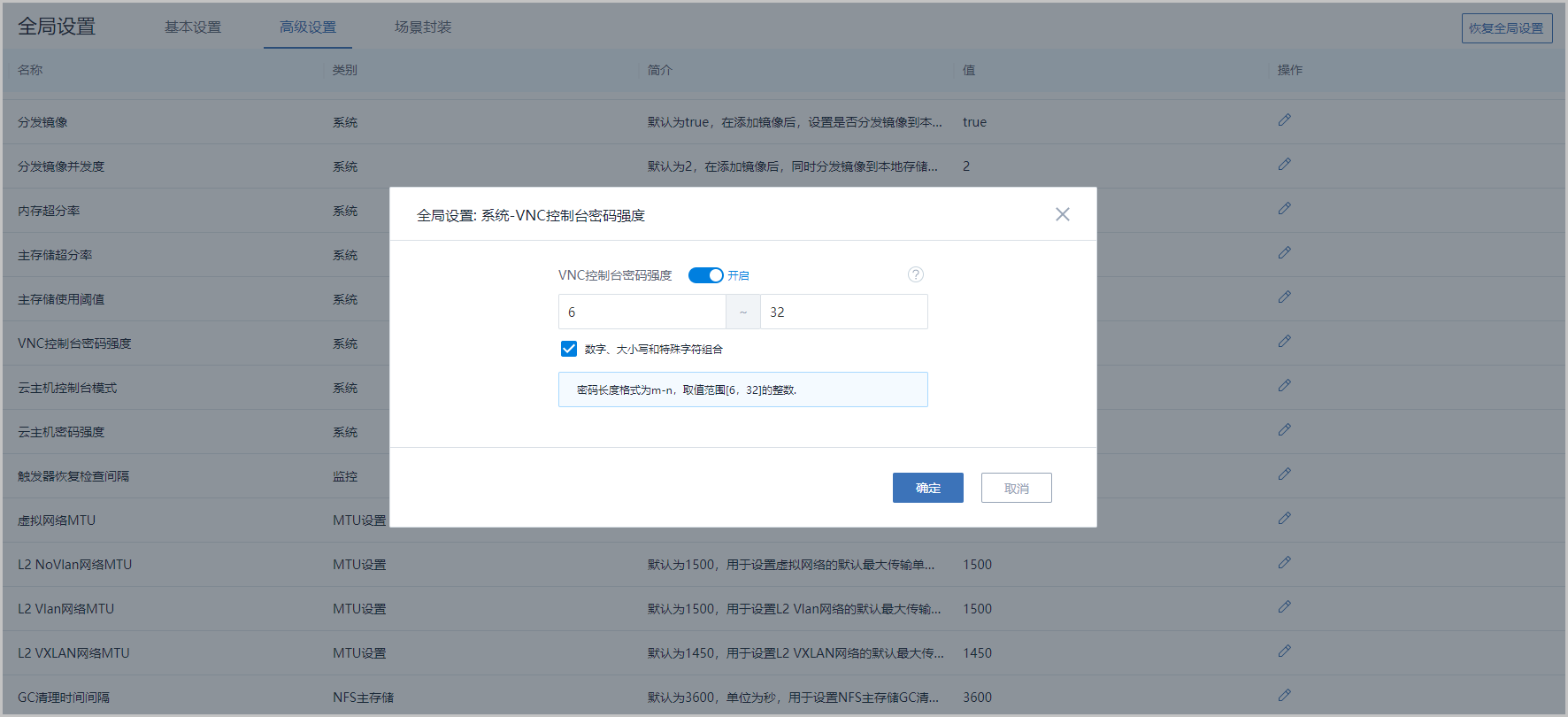Switch to 基本设置 tab
1568x717 pixels.
193,27
